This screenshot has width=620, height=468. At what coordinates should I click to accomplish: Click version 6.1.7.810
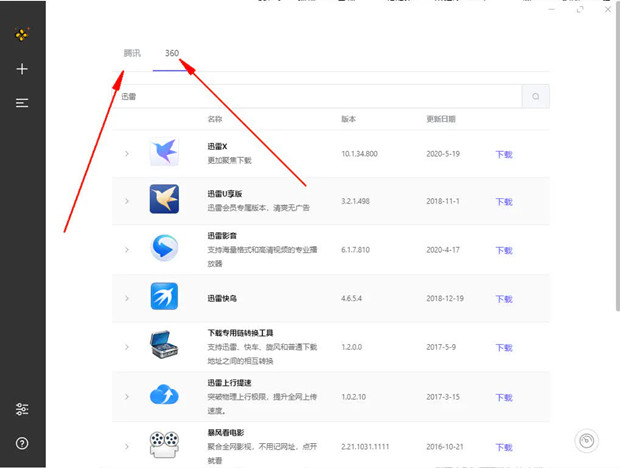[x=355, y=249]
